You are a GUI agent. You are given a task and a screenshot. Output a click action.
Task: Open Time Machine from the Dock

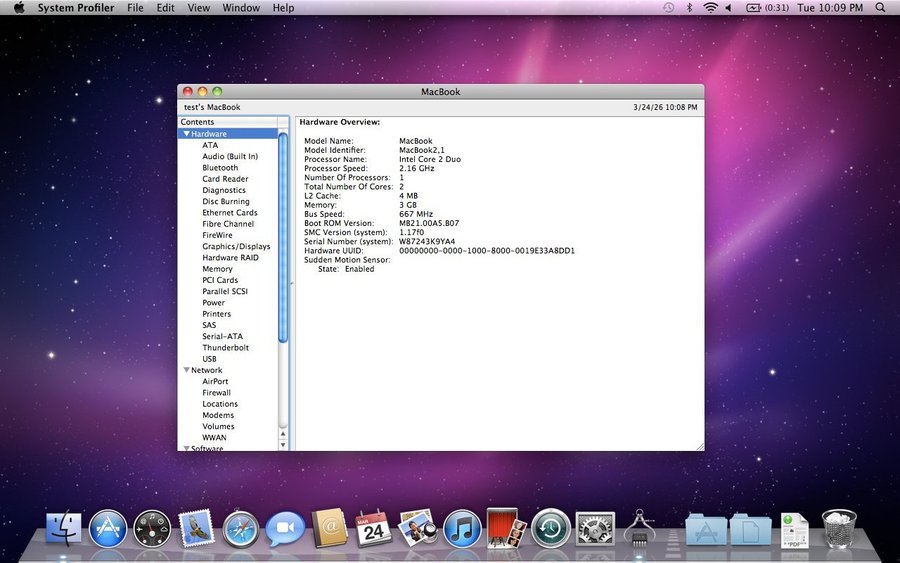[x=550, y=528]
